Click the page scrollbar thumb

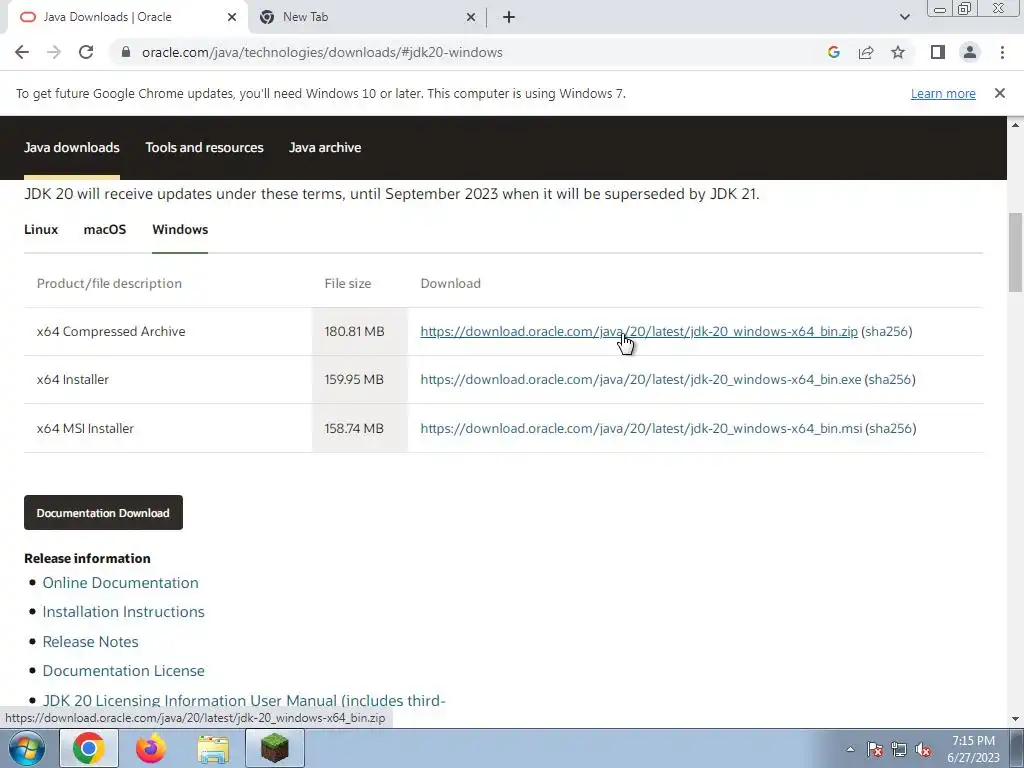click(1015, 252)
